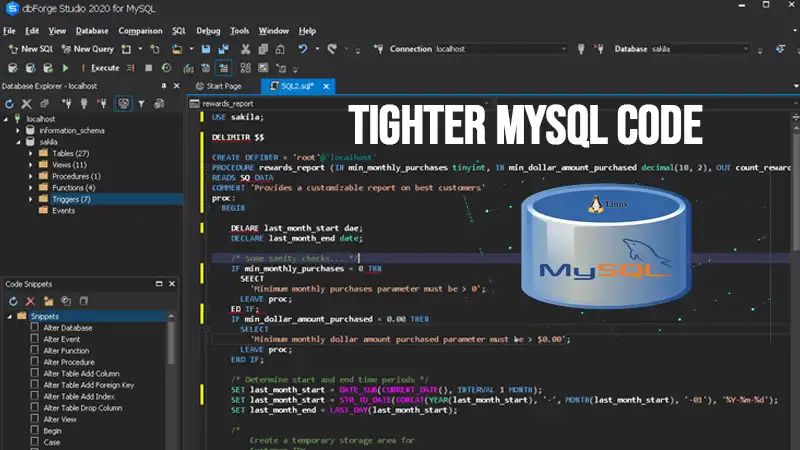Image resolution: width=800 pixels, height=450 pixels.
Task: Click the Save disk icon in toolbar
Action: pyautogui.click(x=206, y=49)
